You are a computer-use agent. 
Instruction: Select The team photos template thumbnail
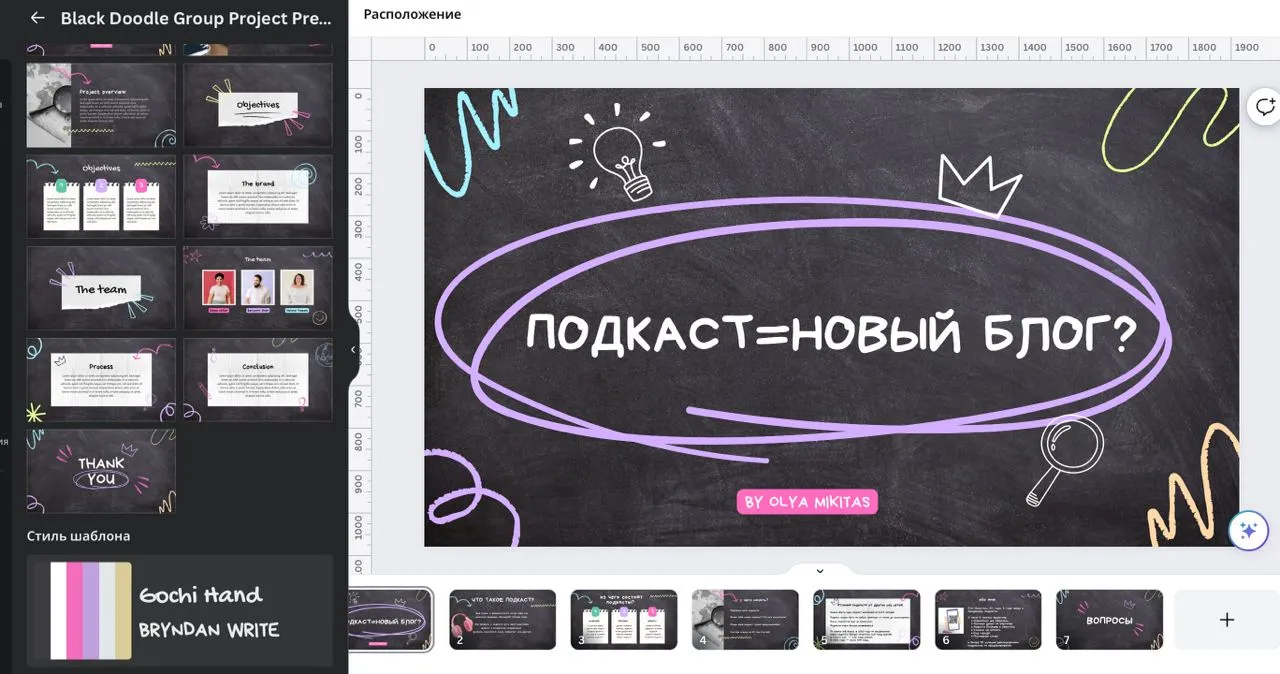[258, 288]
